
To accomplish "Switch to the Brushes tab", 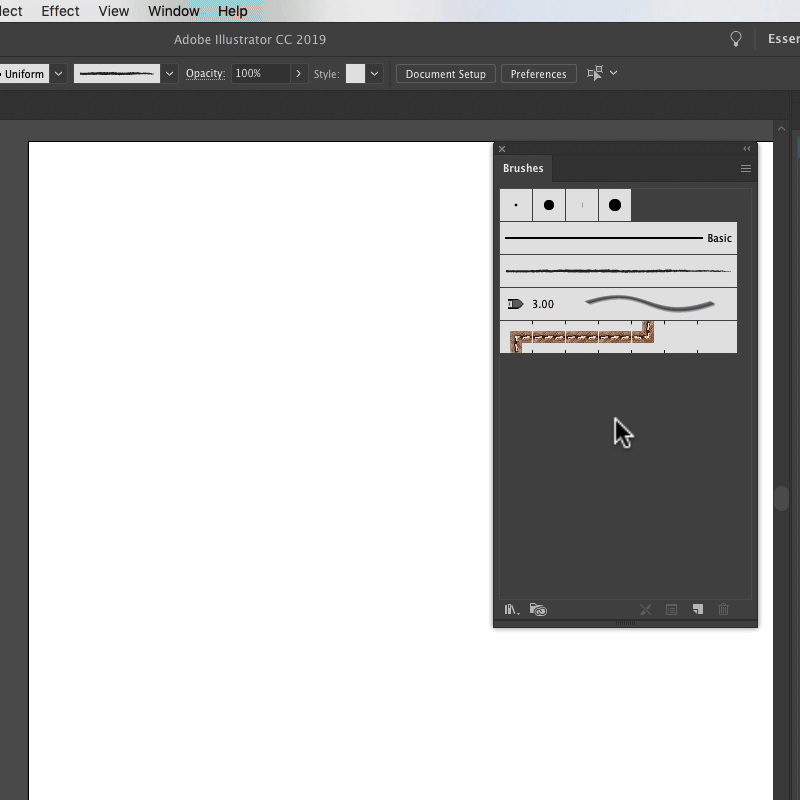I will coord(523,168).
